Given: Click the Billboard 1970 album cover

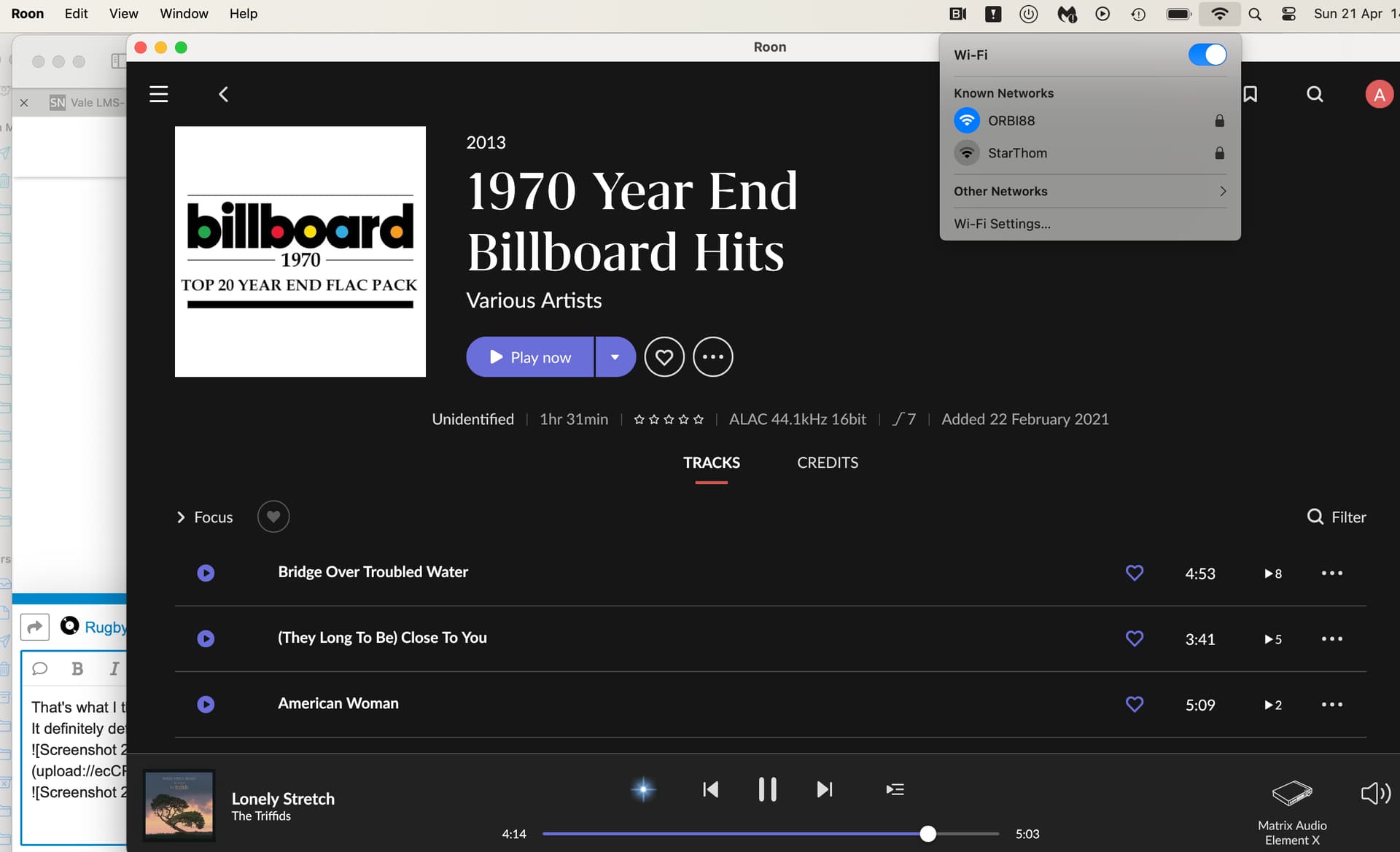Looking at the screenshot, I should [x=300, y=251].
